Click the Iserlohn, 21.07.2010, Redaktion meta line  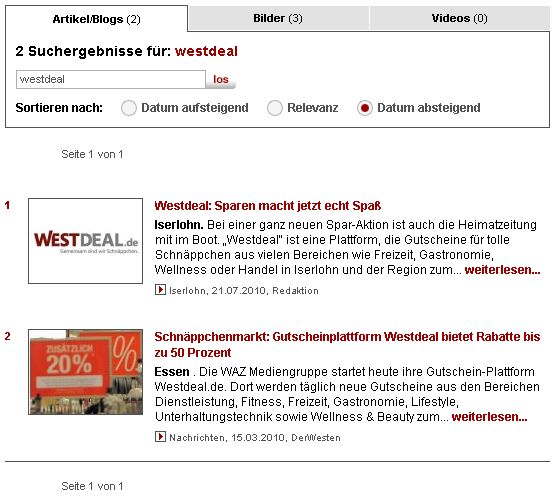(x=237, y=290)
